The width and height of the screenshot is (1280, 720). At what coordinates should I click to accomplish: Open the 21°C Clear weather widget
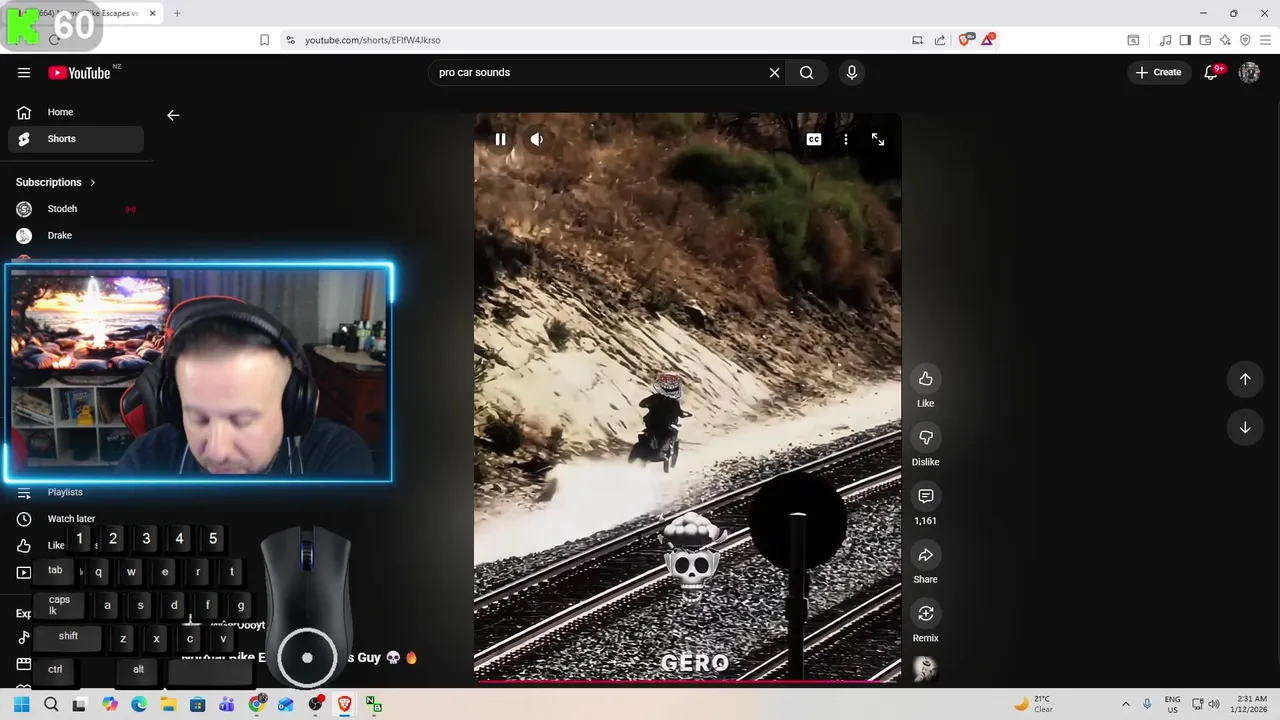pos(1033,705)
